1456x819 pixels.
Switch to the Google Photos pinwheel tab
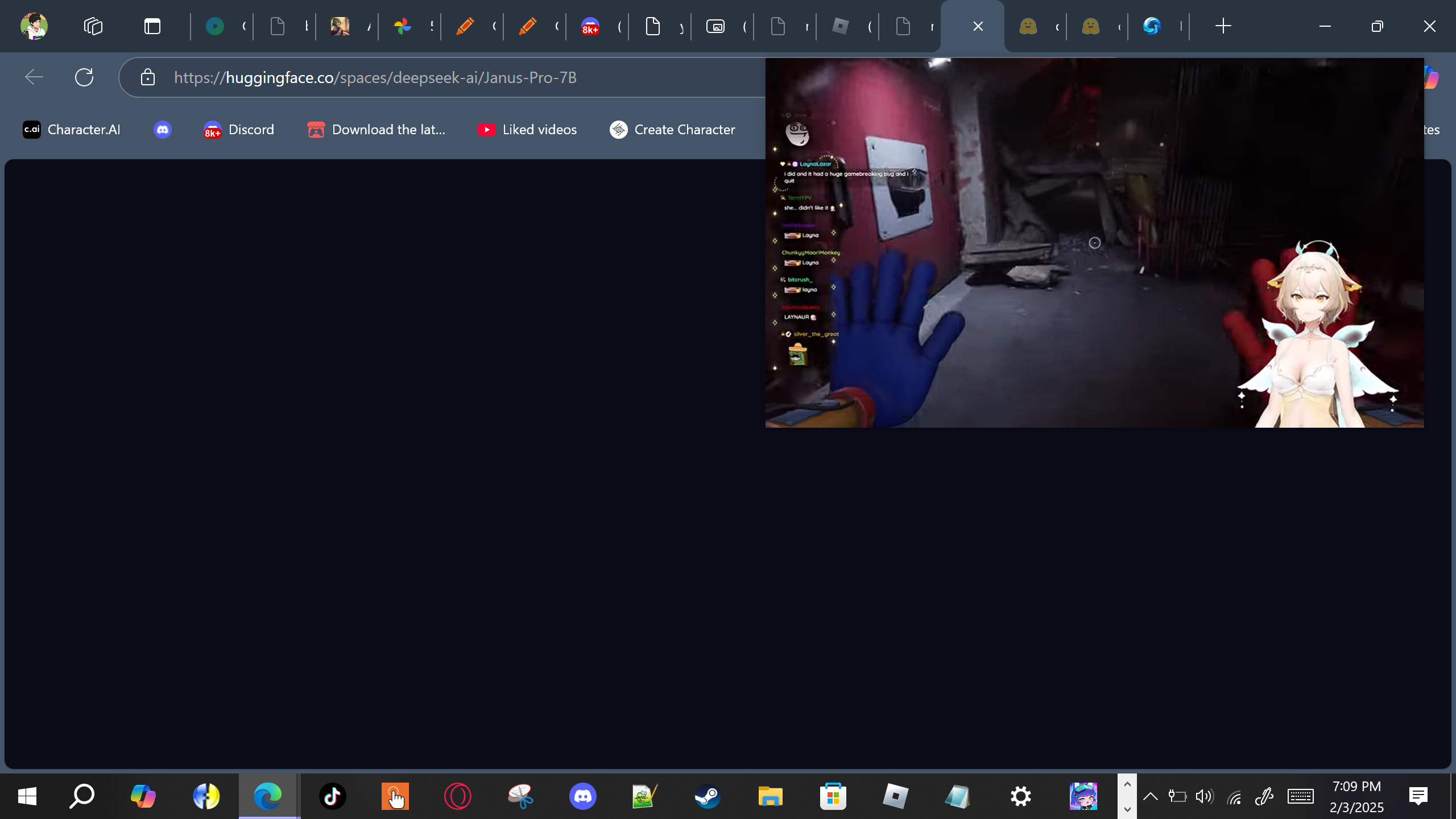coord(403,26)
